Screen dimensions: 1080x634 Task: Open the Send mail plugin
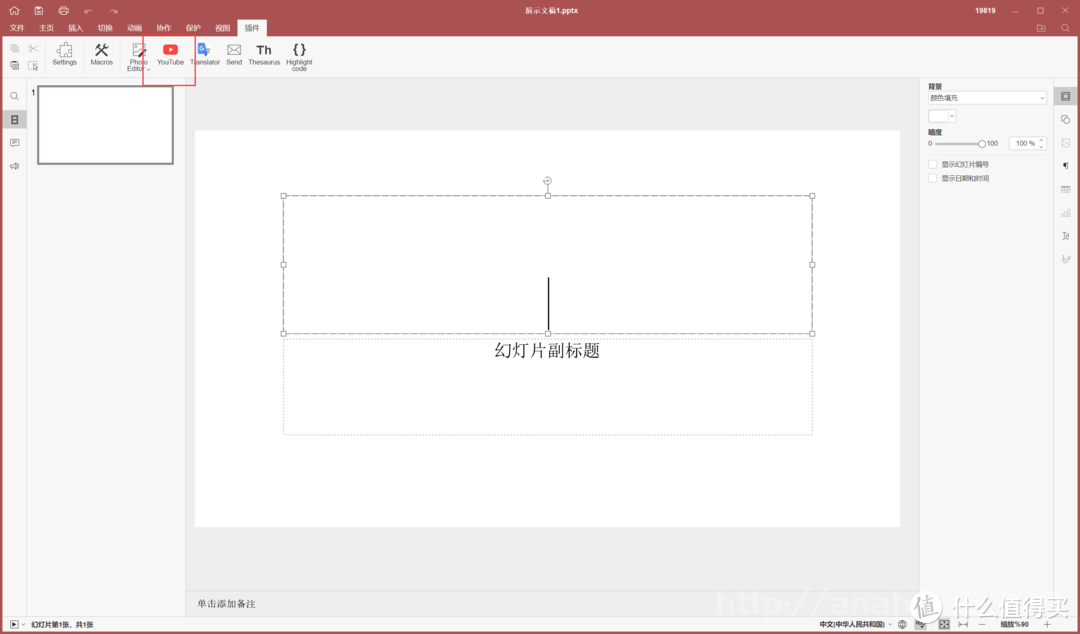tap(234, 54)
